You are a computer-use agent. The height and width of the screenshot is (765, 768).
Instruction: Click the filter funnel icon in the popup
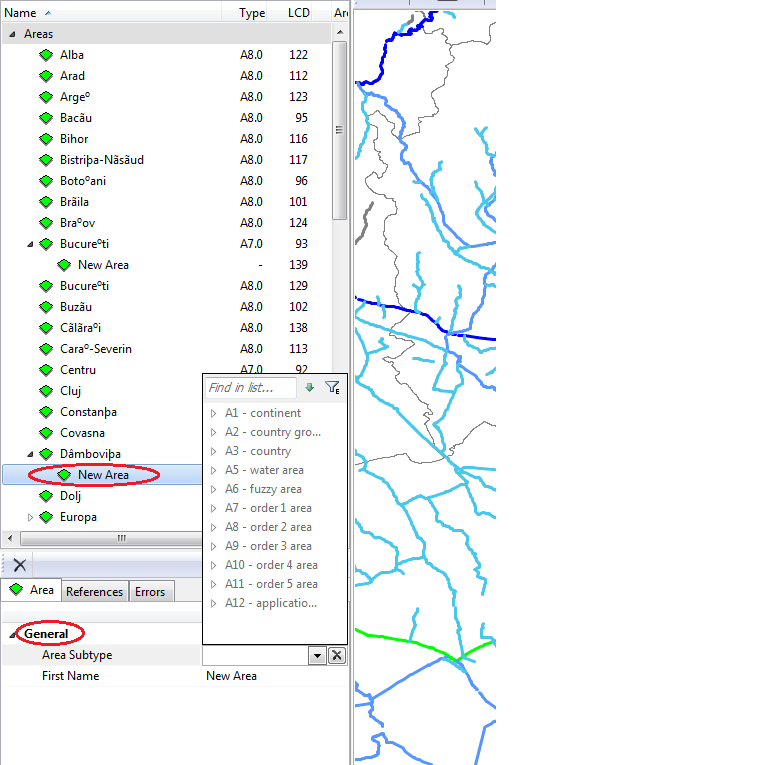pos(332,388)
